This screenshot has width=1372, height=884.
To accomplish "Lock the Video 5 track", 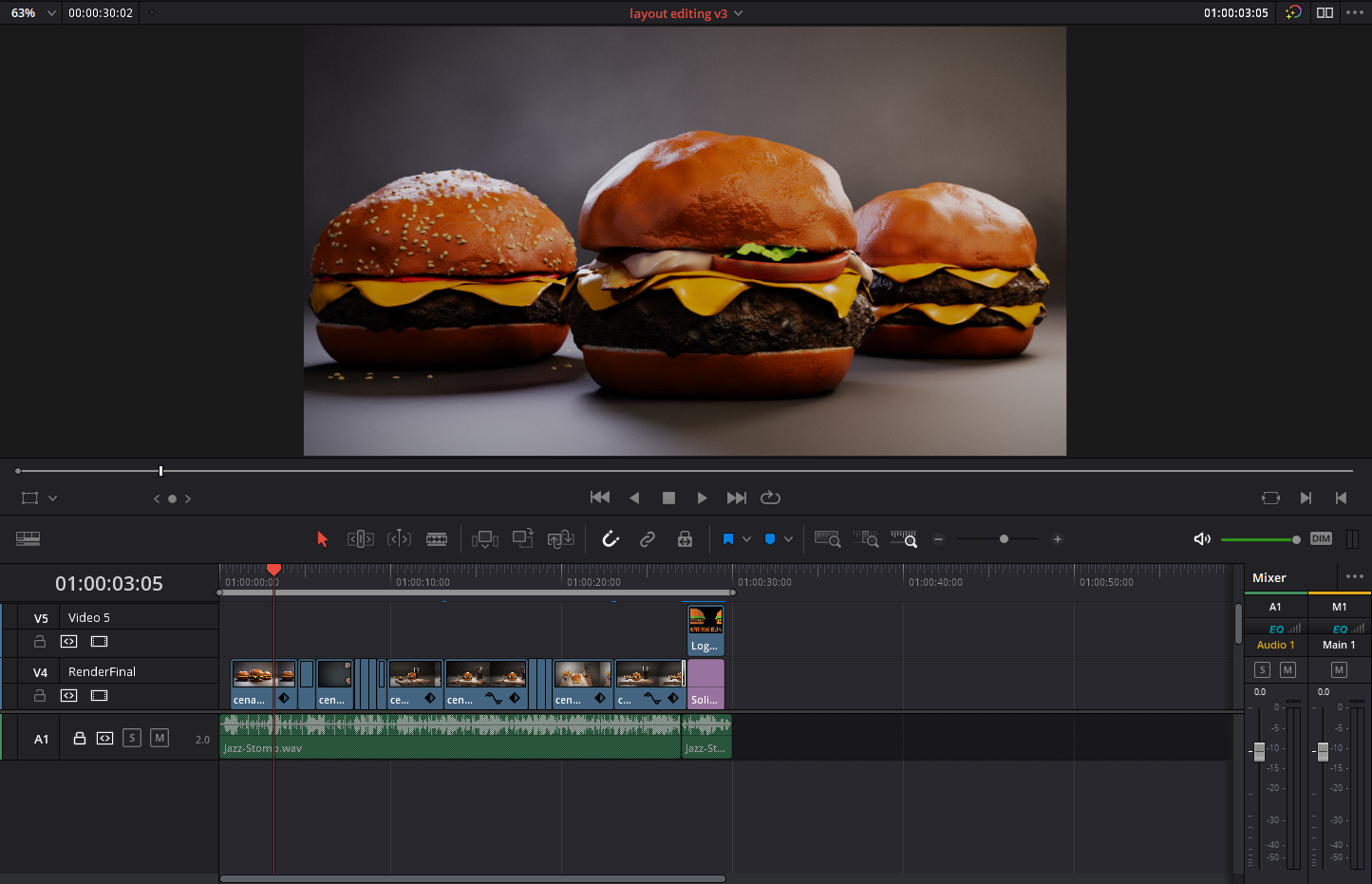I will 40,642.
